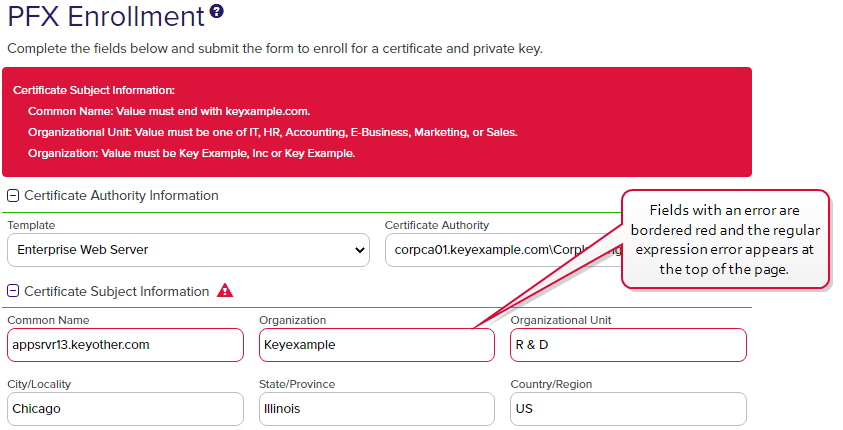The height and width of the screenshot is (430, 843).
Task: Click the City/Locality field with Chicago
Action: [125, 409]
